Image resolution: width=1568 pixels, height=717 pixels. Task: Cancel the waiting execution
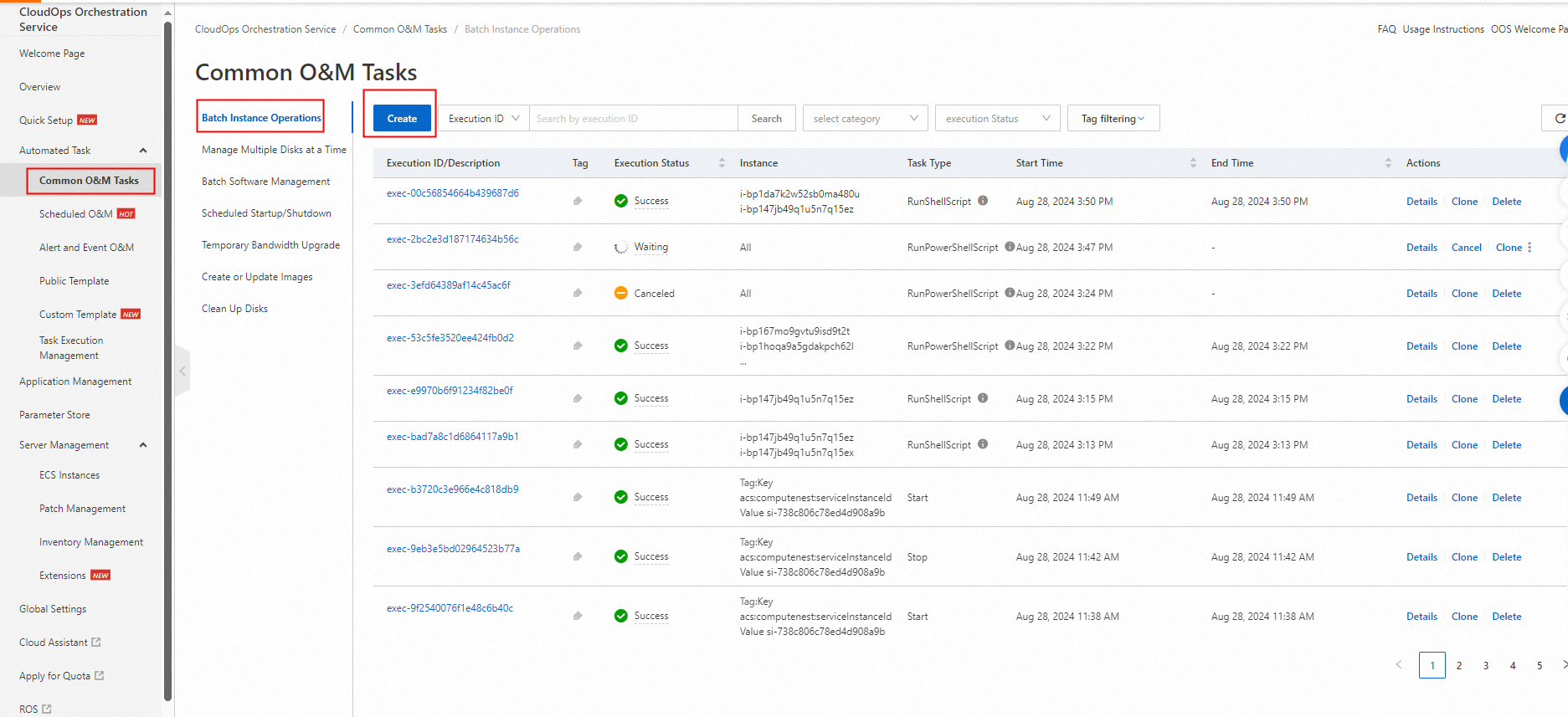click(x=1466, y=248)
